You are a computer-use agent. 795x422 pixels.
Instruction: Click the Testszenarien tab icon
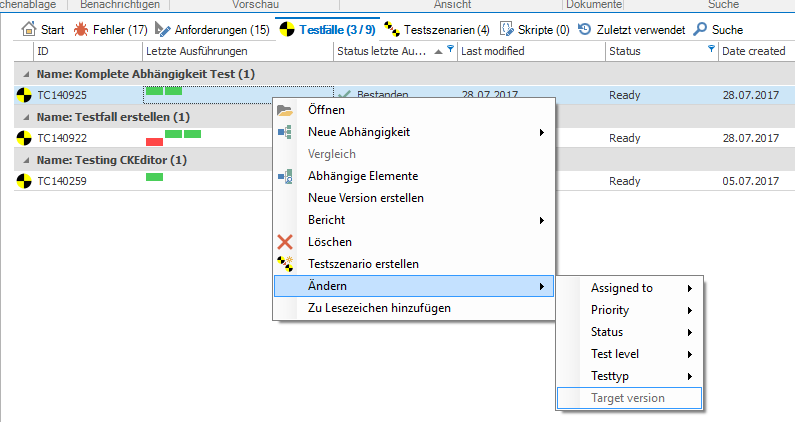(393, 30)
